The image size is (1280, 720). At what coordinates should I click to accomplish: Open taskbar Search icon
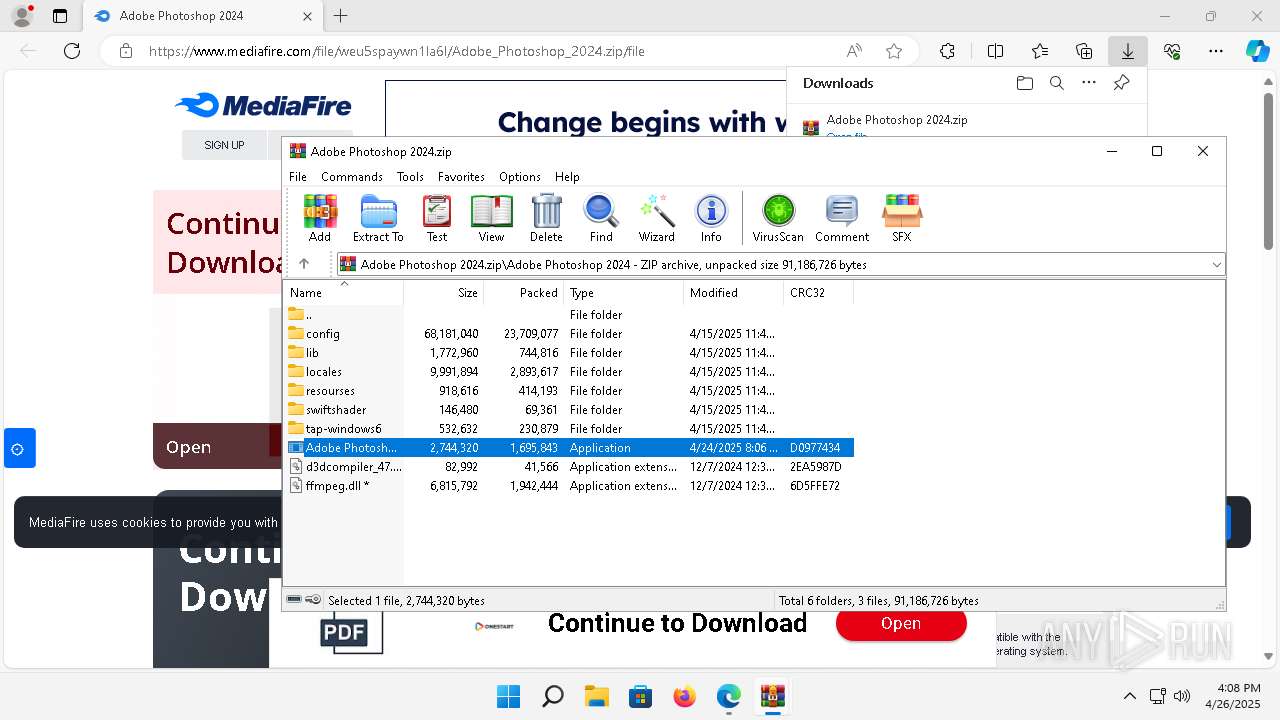552,696
